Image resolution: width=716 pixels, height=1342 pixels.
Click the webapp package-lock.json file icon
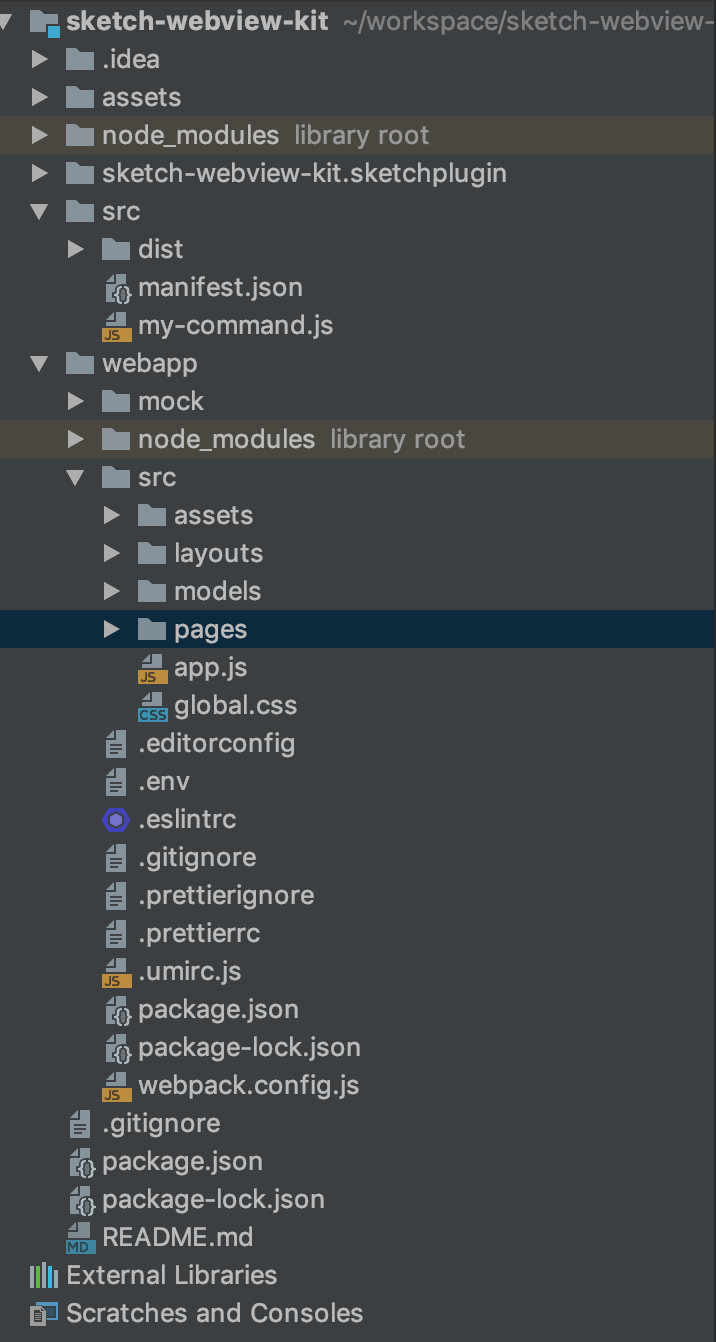(118, 1048)
